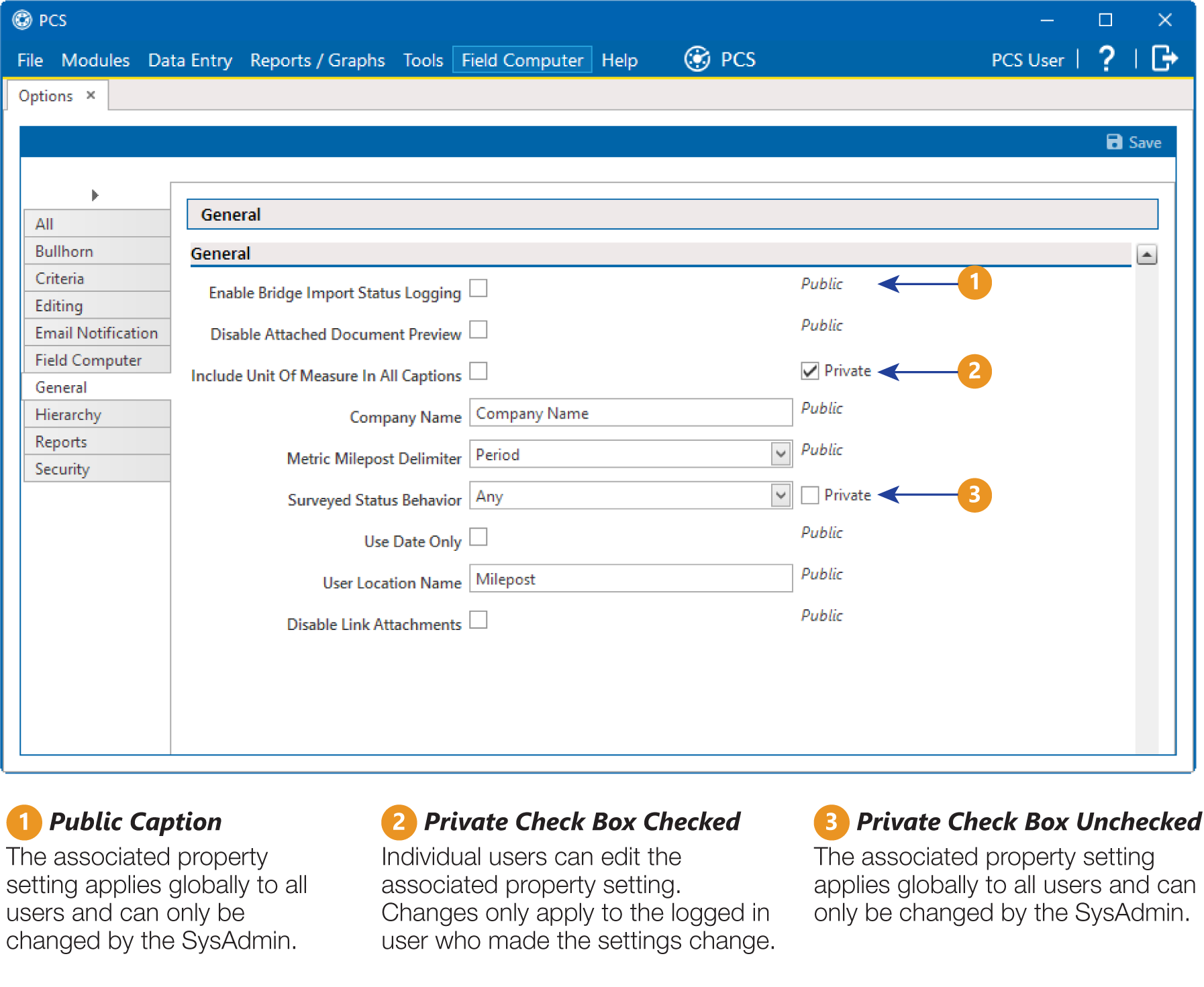Select General category in sidebar
The image size is (1204, 987).
tap(97, 387)
